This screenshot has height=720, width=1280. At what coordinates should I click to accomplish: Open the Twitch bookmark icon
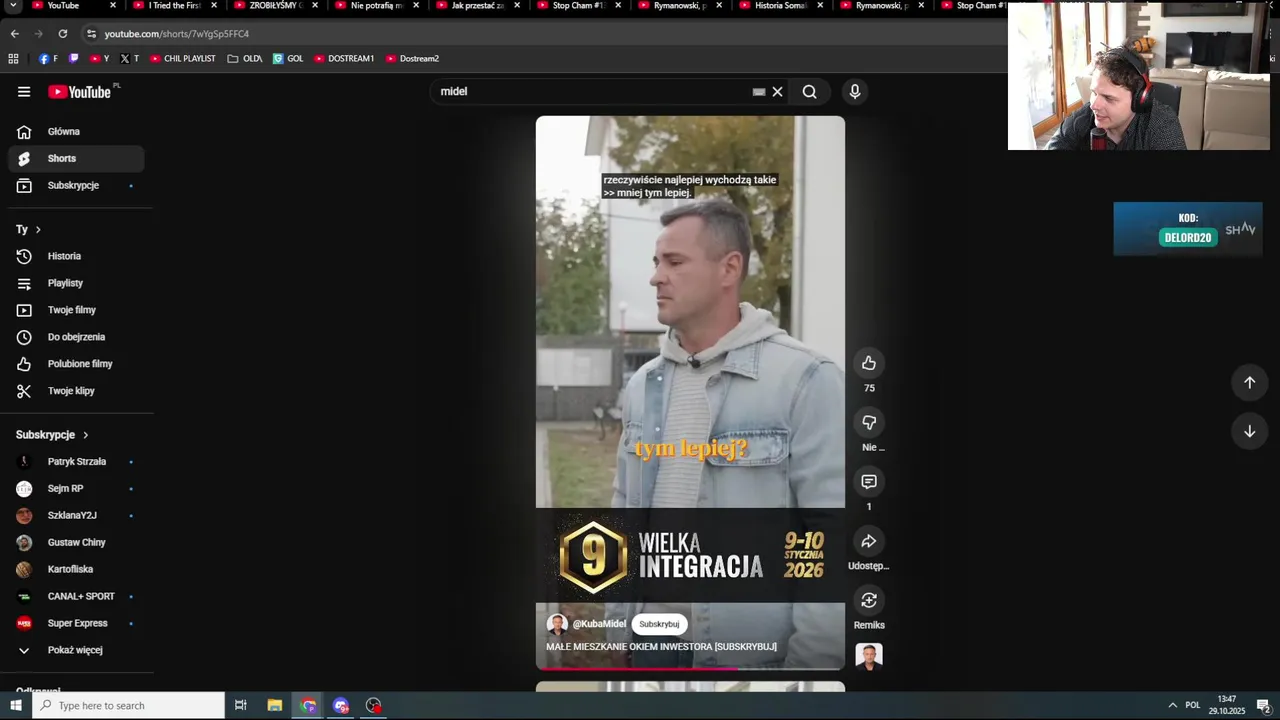(x=73, y=59)
